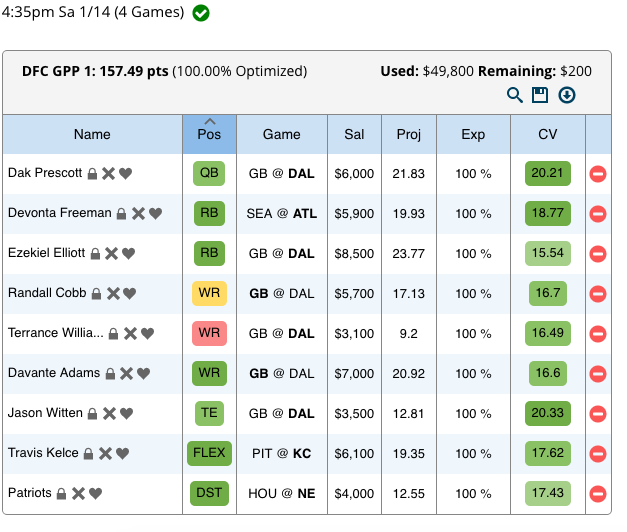Lock Travis Kelce in the lineup
The image size is (627, 532).
[88, 454]
